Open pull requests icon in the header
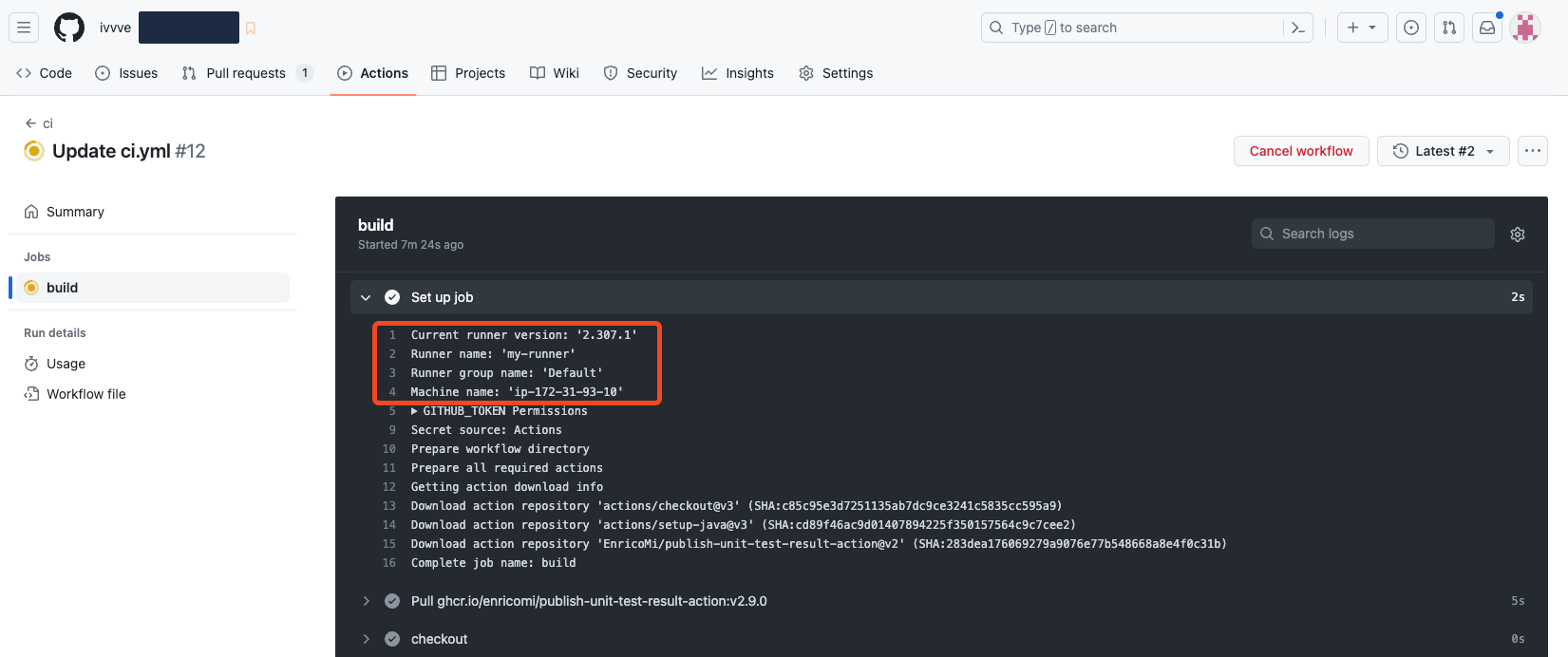Image resolution: width=1568 pixels, height=657 pixels. click(1449, 28)
